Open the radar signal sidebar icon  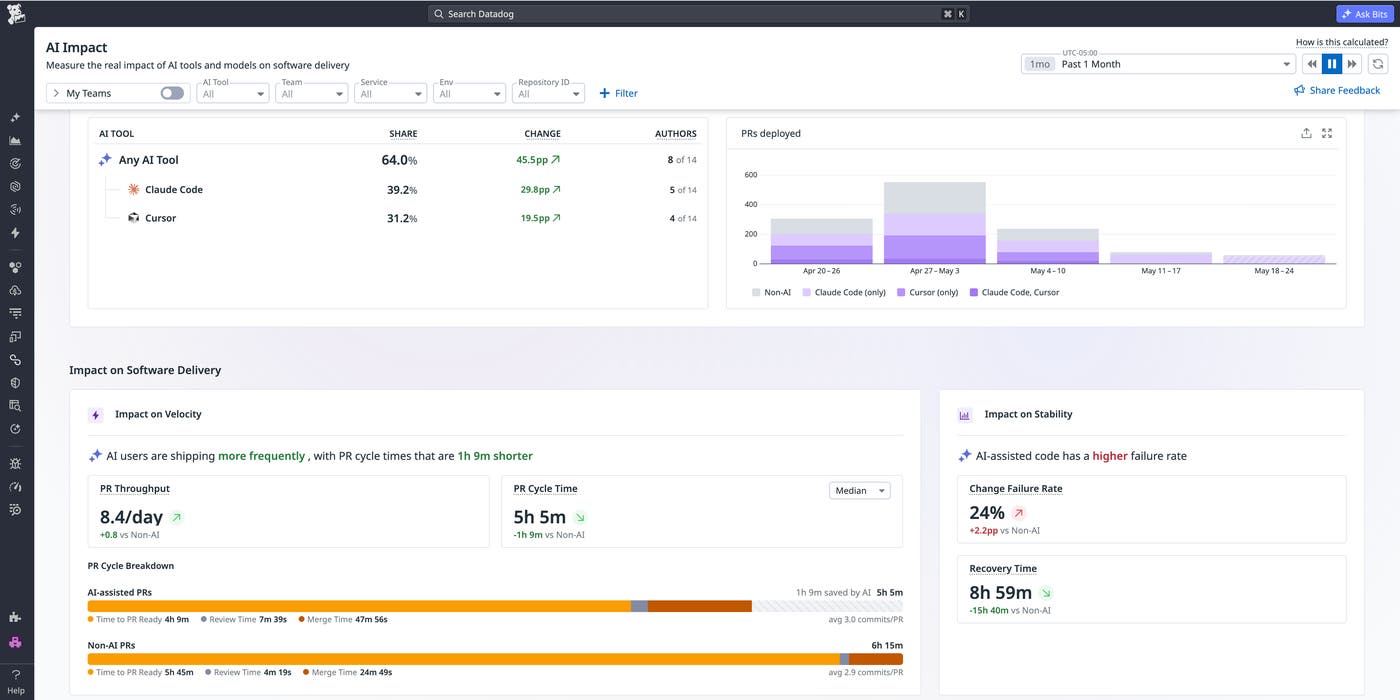(x=15, y=210)
